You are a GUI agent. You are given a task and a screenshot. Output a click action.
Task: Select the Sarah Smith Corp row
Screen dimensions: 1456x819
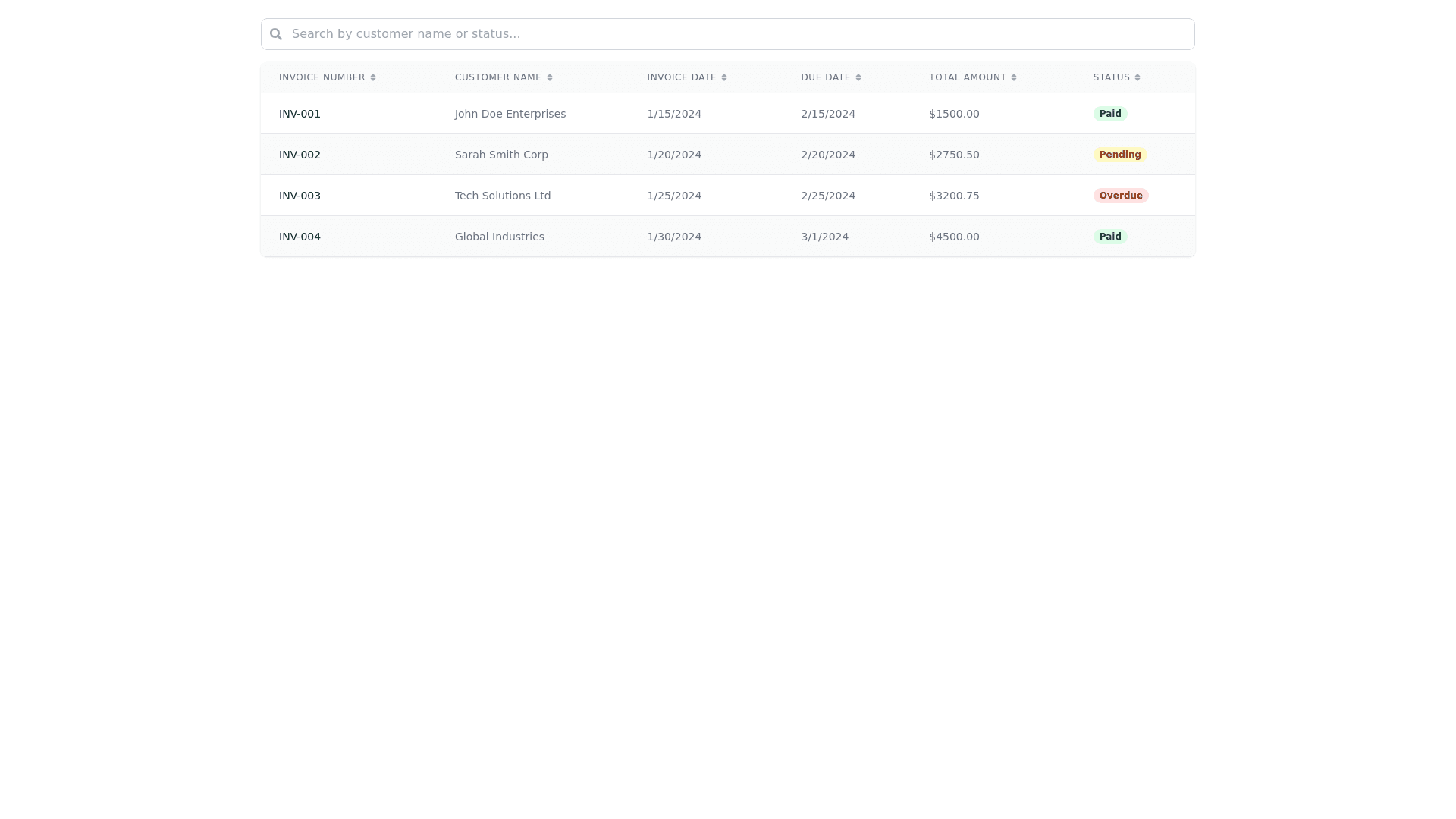(x=501, y=155)
